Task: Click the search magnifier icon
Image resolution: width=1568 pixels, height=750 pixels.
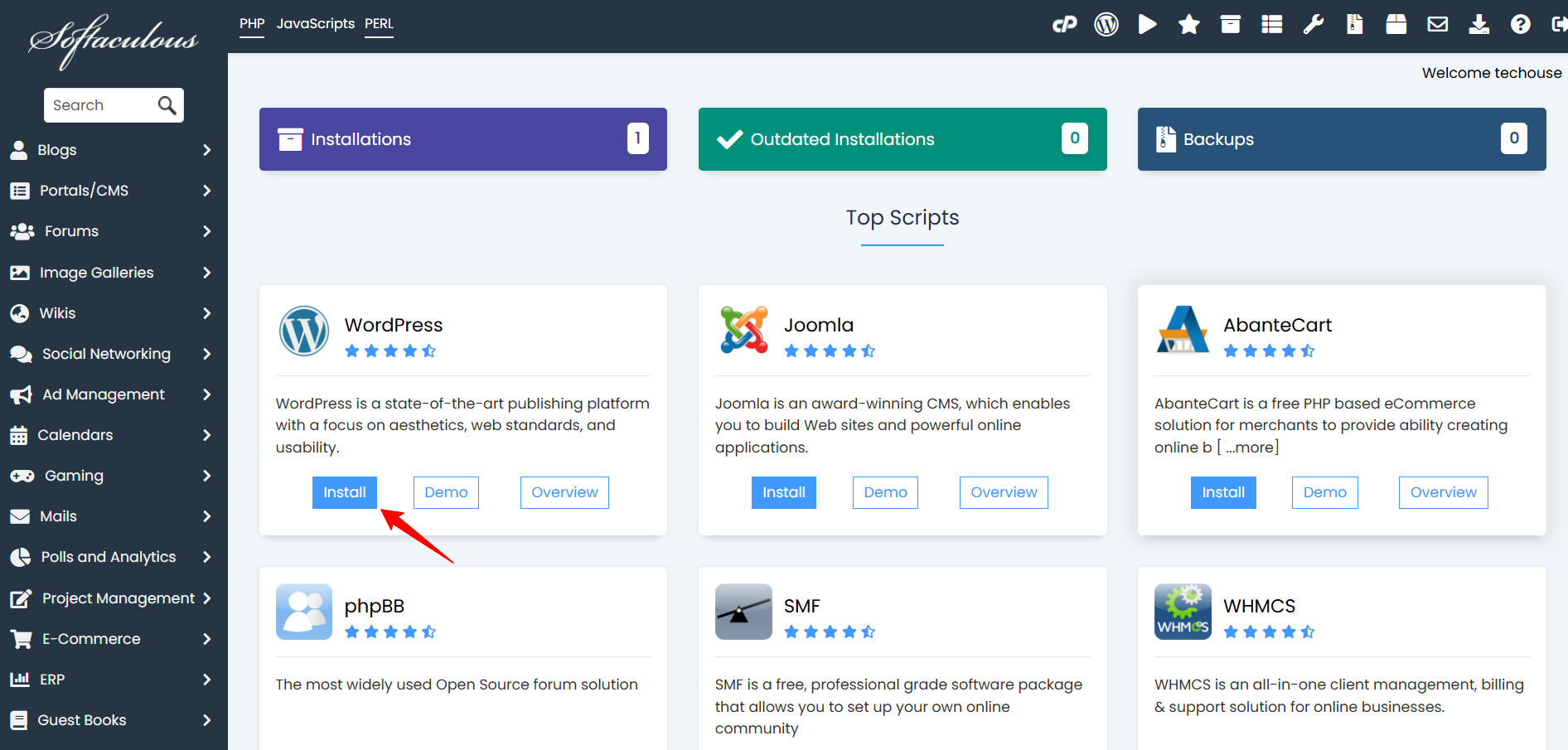Action: [167, 105]
